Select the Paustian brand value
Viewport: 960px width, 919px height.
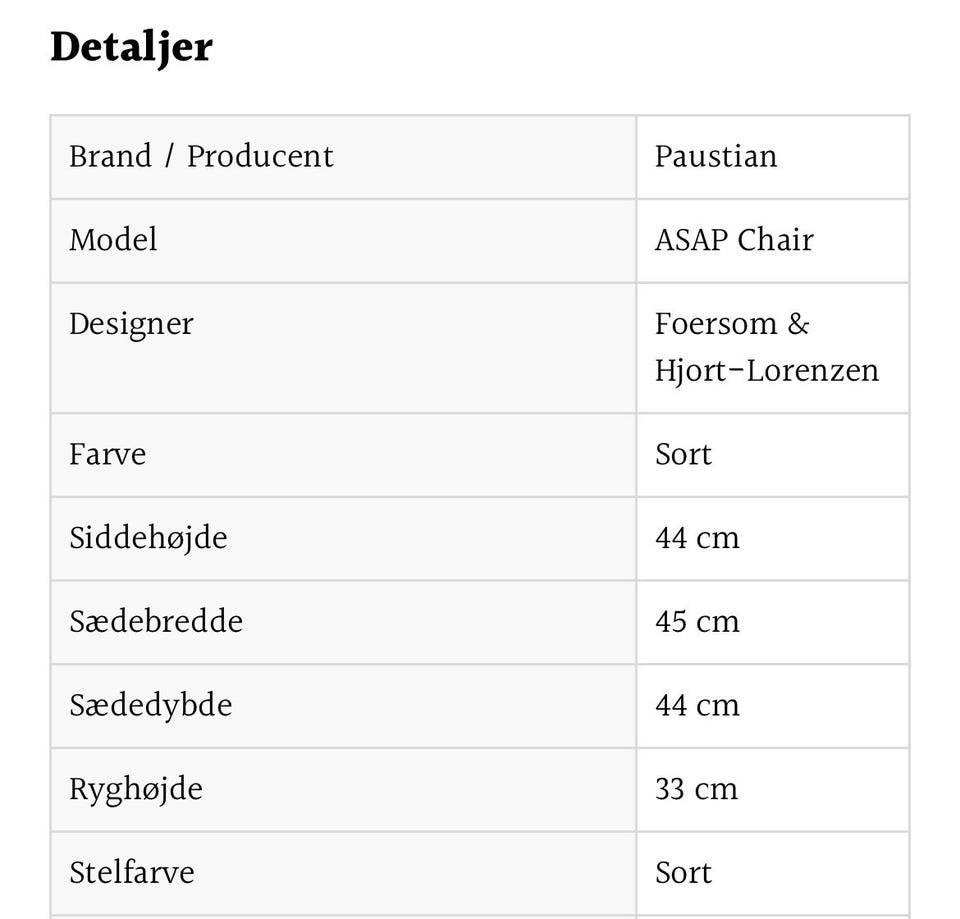pyautogui.click(x=715, y=157)
